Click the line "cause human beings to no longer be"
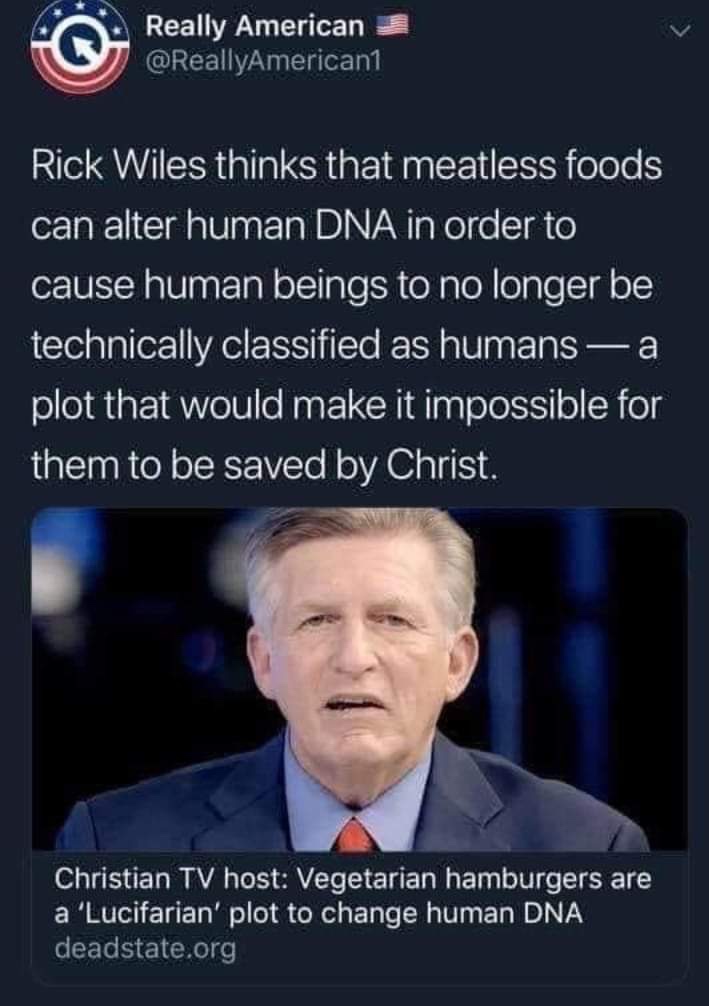709x1006 pixels. pos(342,286)
